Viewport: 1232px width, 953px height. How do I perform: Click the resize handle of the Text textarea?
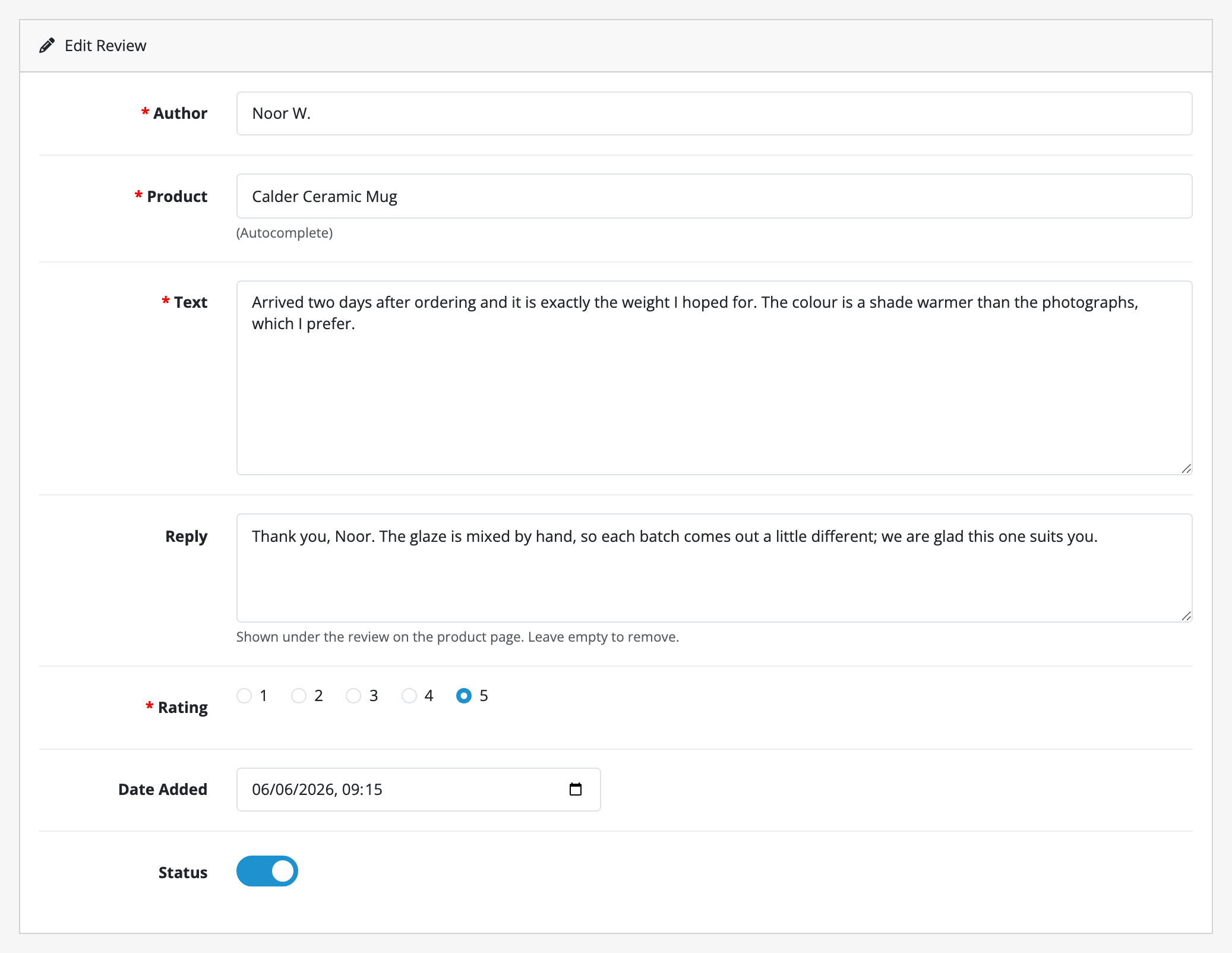point(1186,469)
